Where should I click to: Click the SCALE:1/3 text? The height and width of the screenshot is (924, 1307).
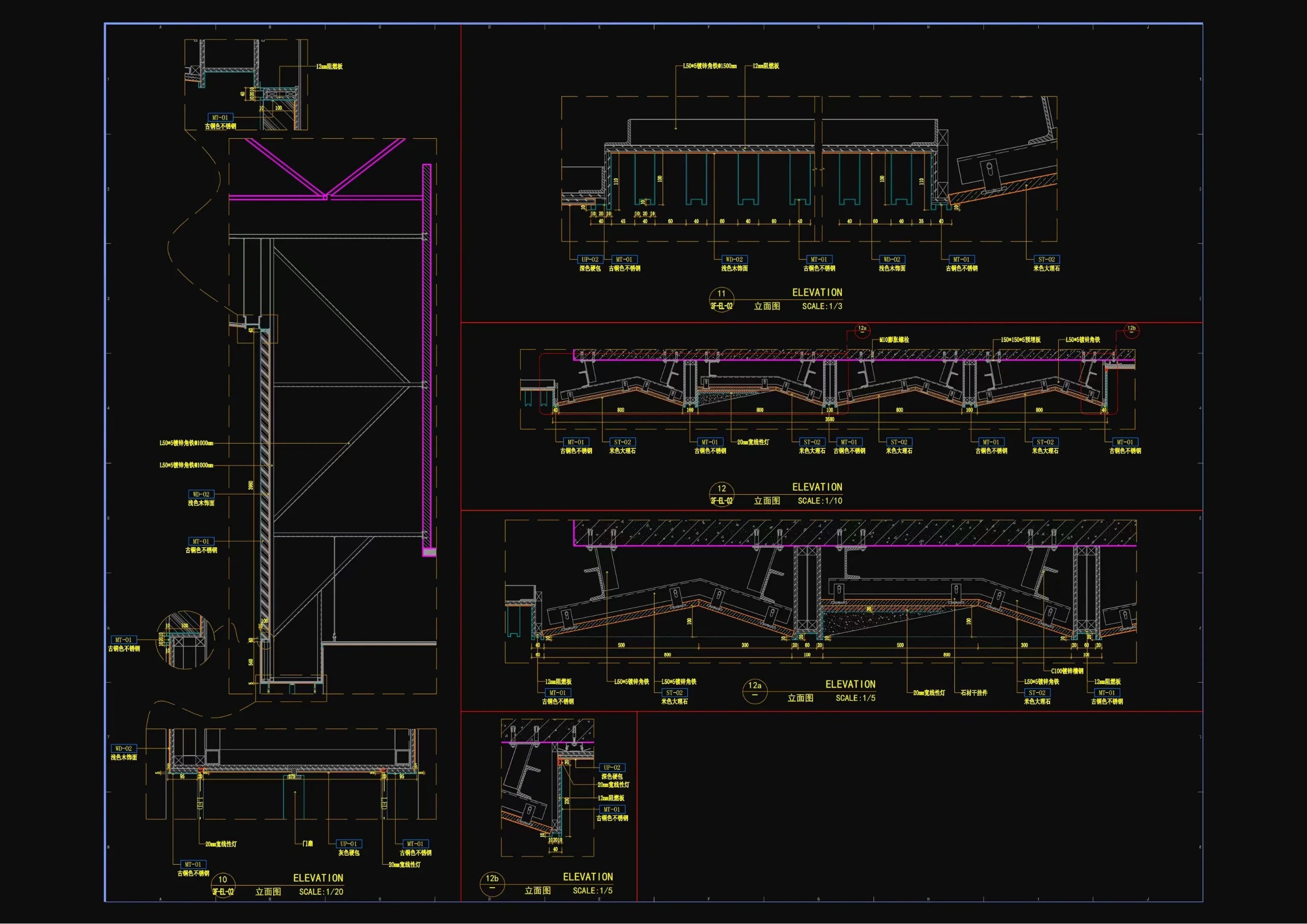click(x=821, y=306)
